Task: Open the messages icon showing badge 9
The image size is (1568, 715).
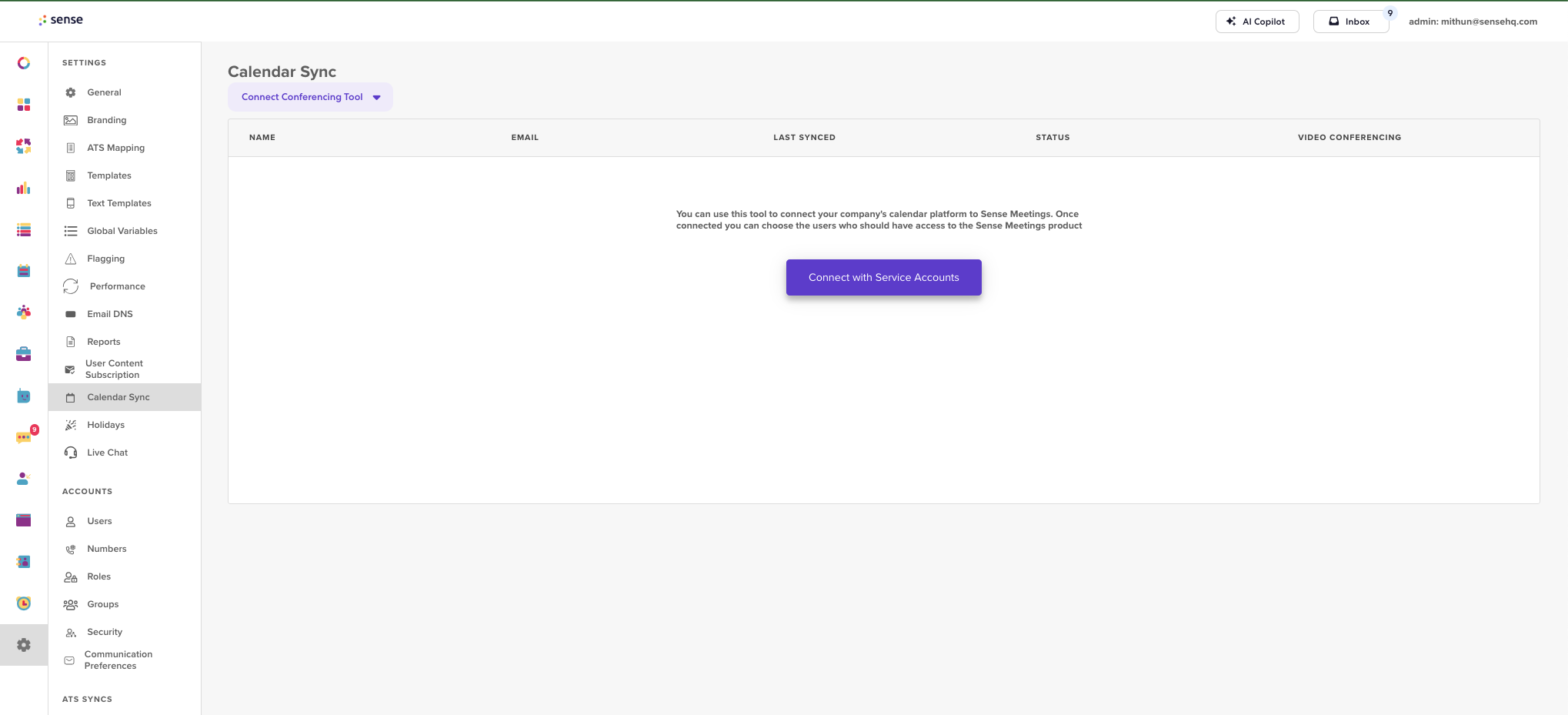Action: click(24, 437)
